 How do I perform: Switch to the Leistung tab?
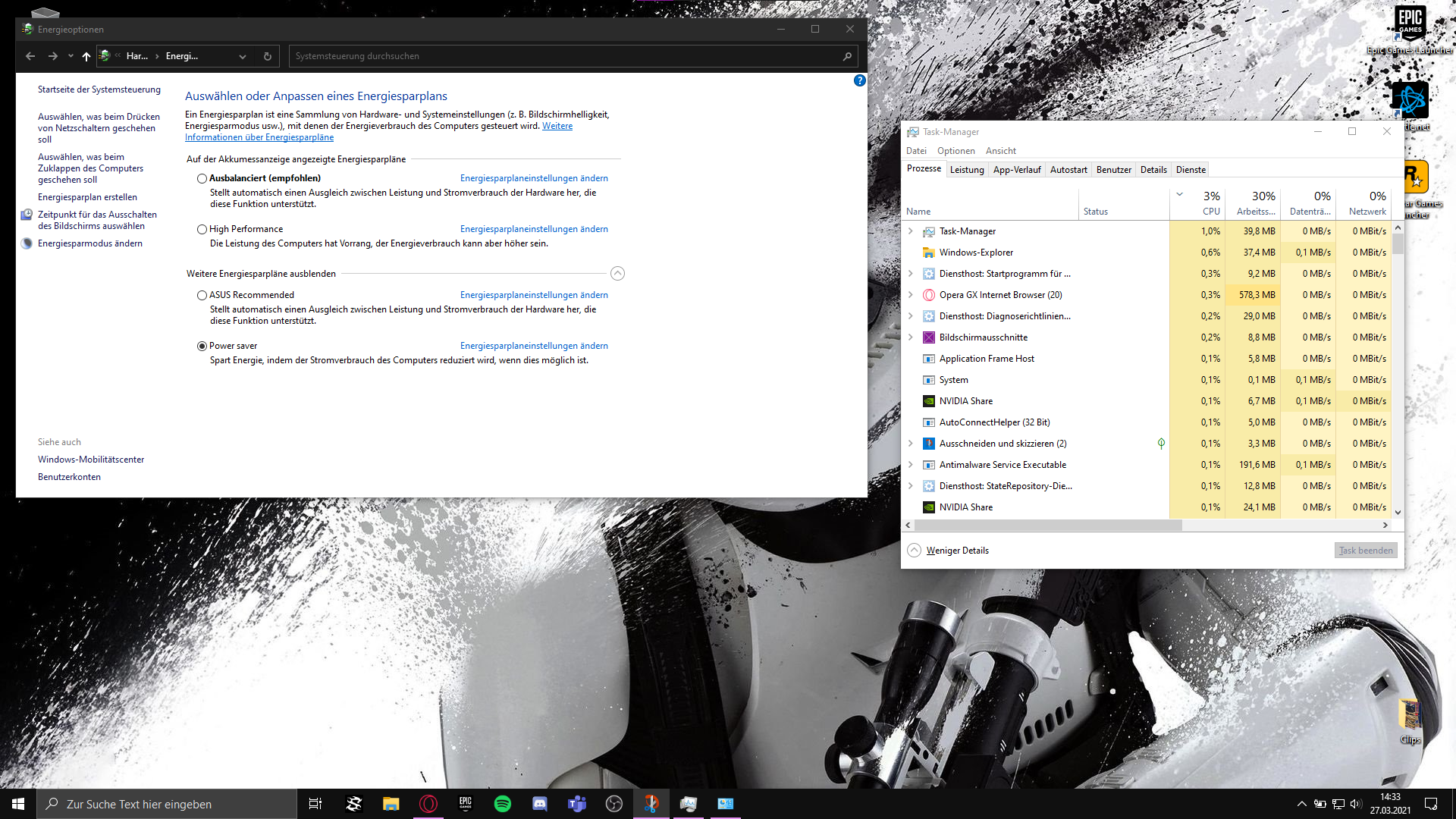tap(967, 170)
